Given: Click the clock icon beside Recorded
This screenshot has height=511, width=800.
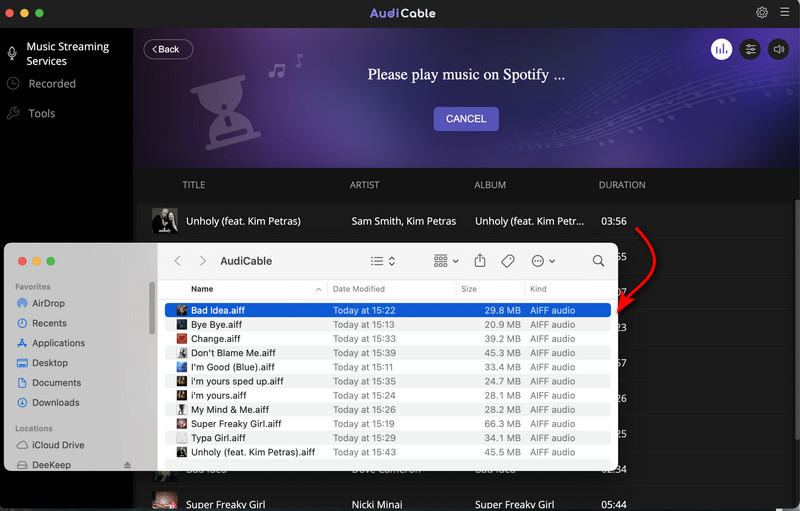Looking at the screenshot, I should tap(13, 83).
